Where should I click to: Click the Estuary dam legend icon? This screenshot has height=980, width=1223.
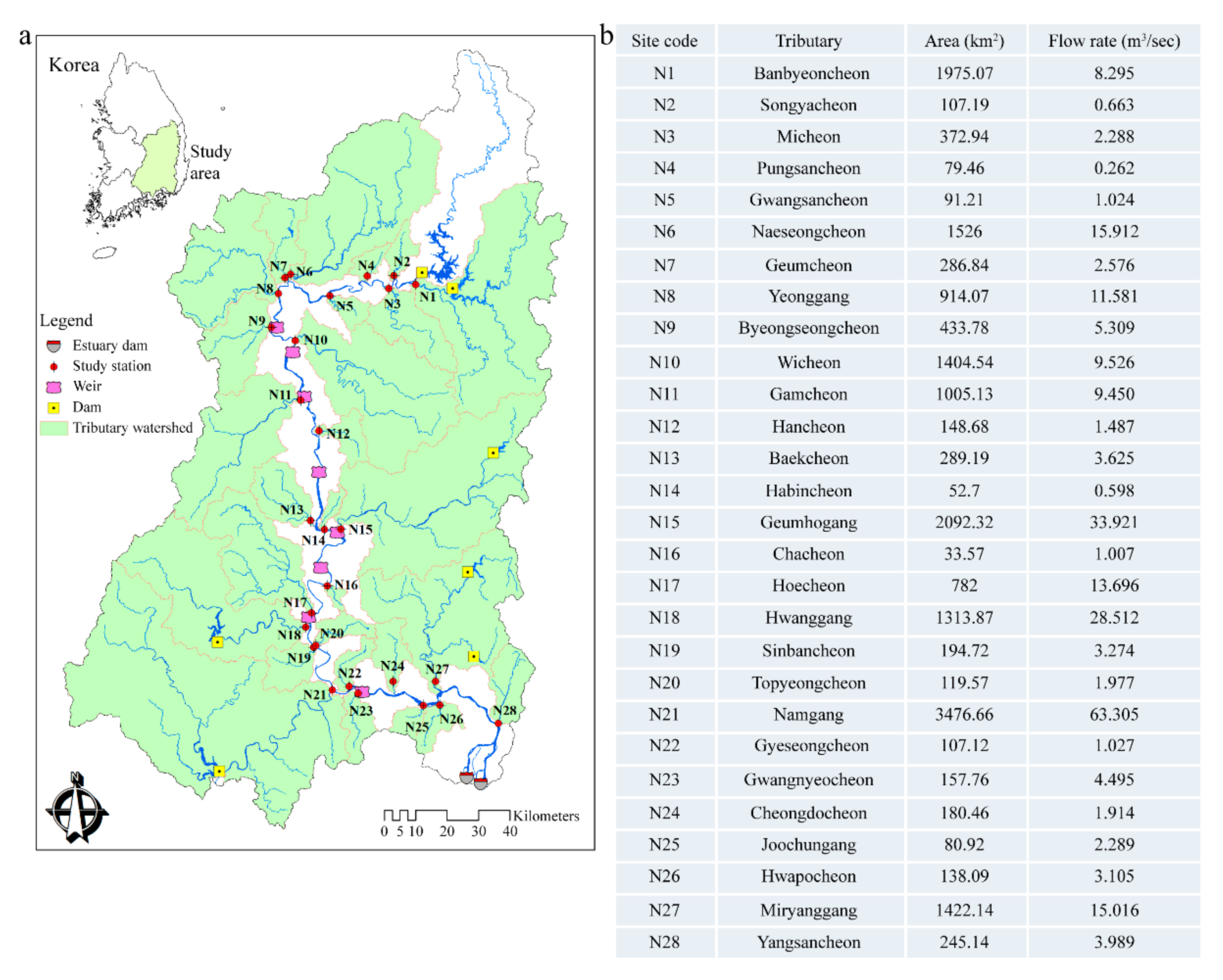pyautogui.click(x=53, y=346)
